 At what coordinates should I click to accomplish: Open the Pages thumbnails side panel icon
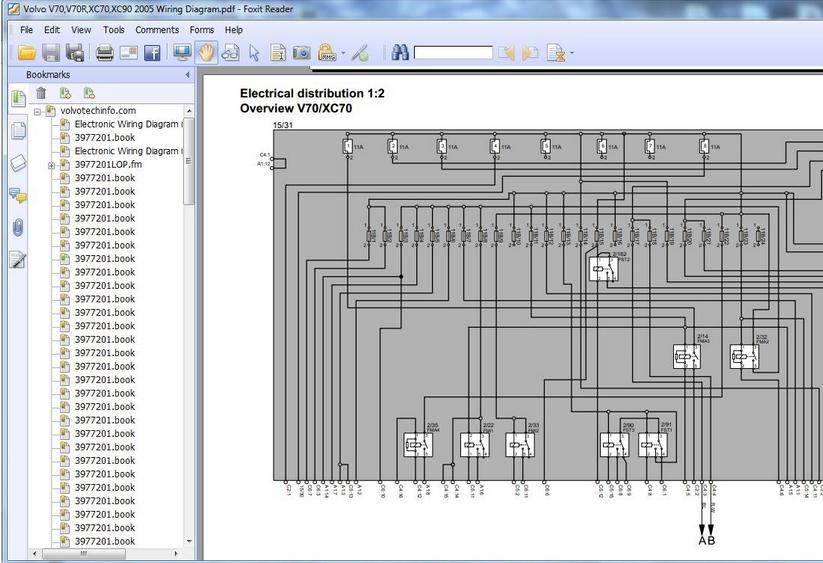(x=18, y=131)
